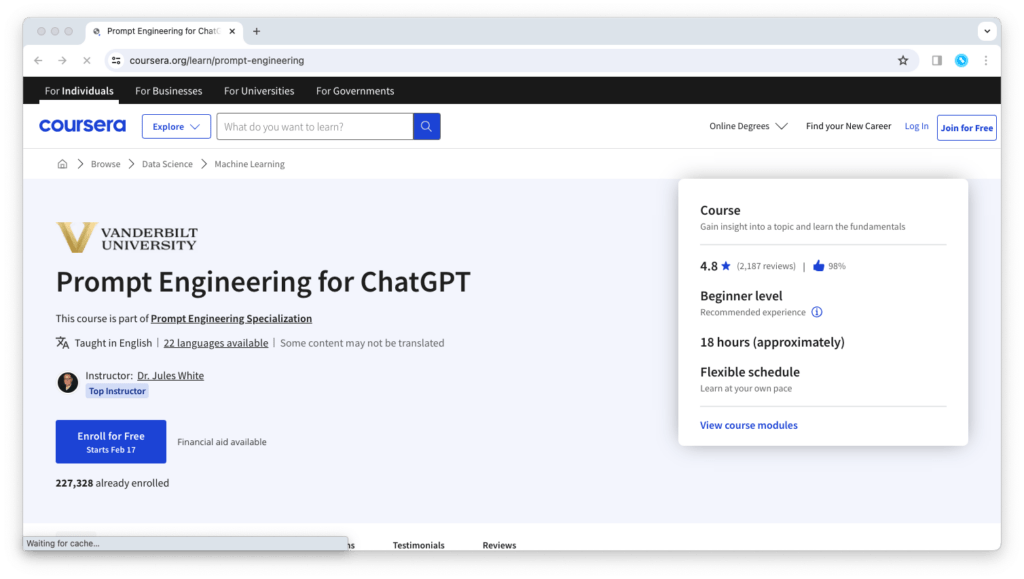Switch to For Businesses
The height and width of the screenshot is (579, 1024).
168,91
